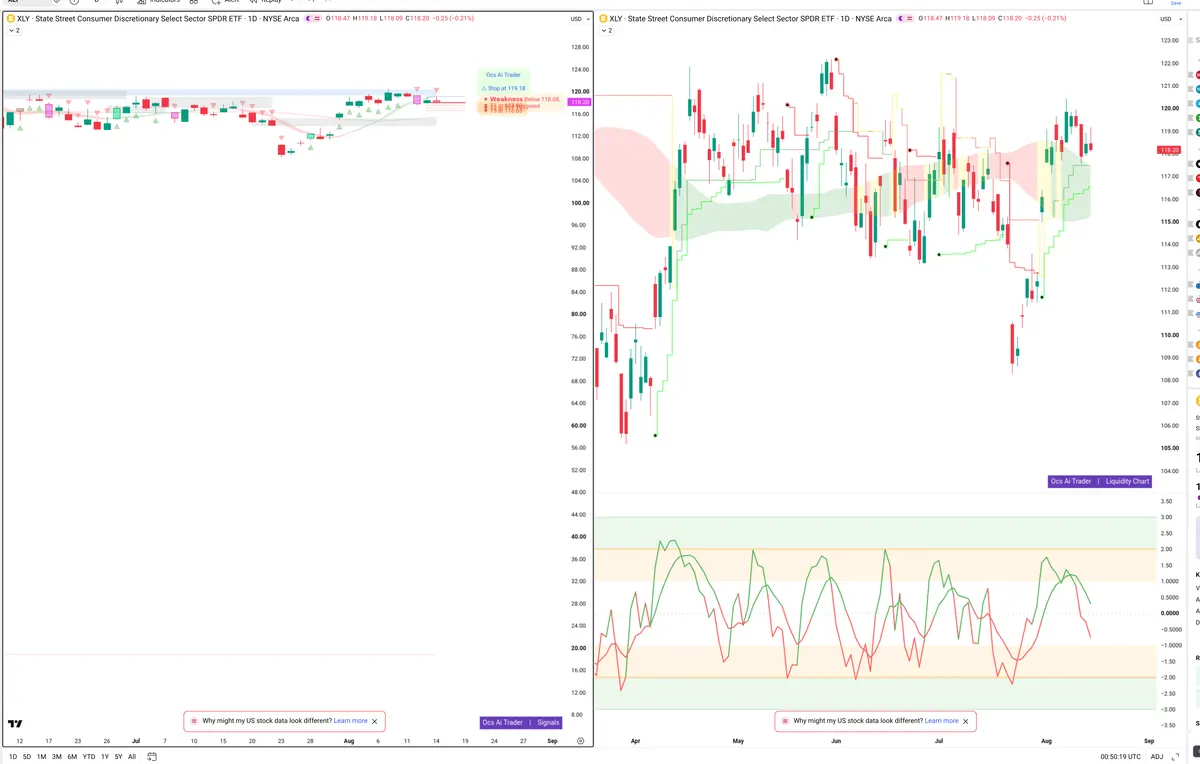Click the 118.20 current price label in left chart

(x=578, y=102)
